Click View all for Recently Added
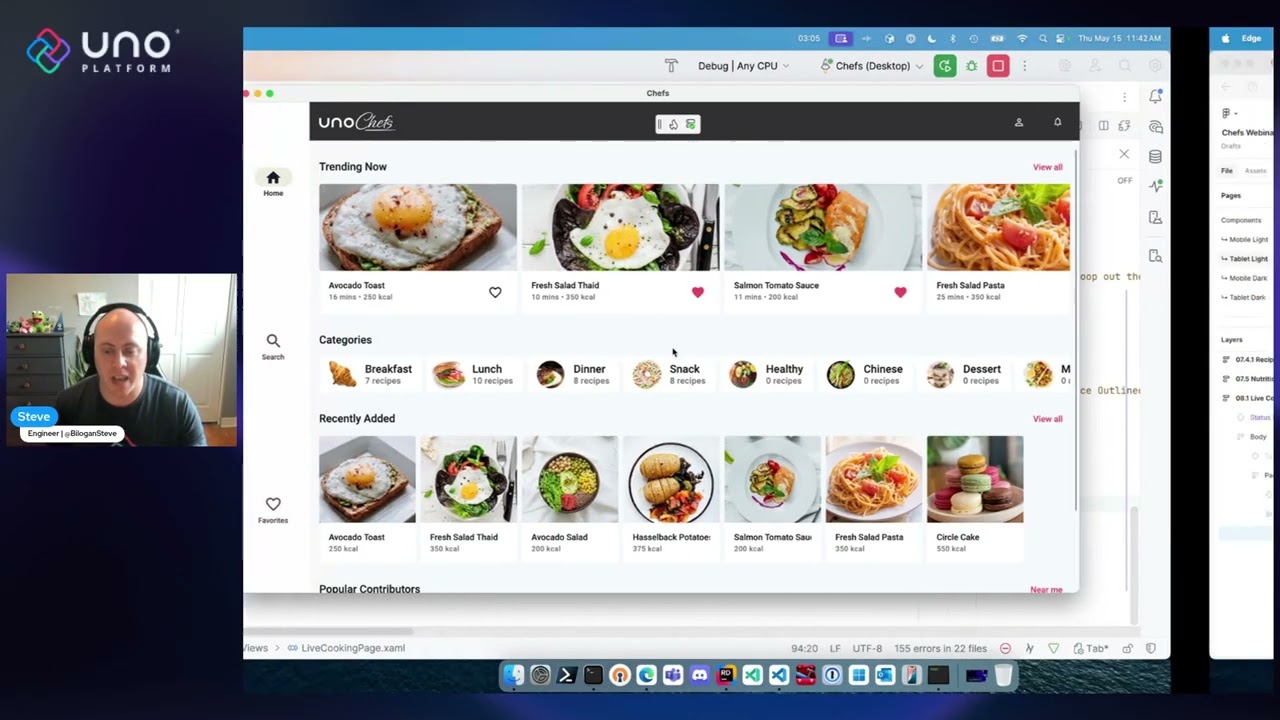This screenshot has width=1280, height=720. click(x=1047, y=419)
